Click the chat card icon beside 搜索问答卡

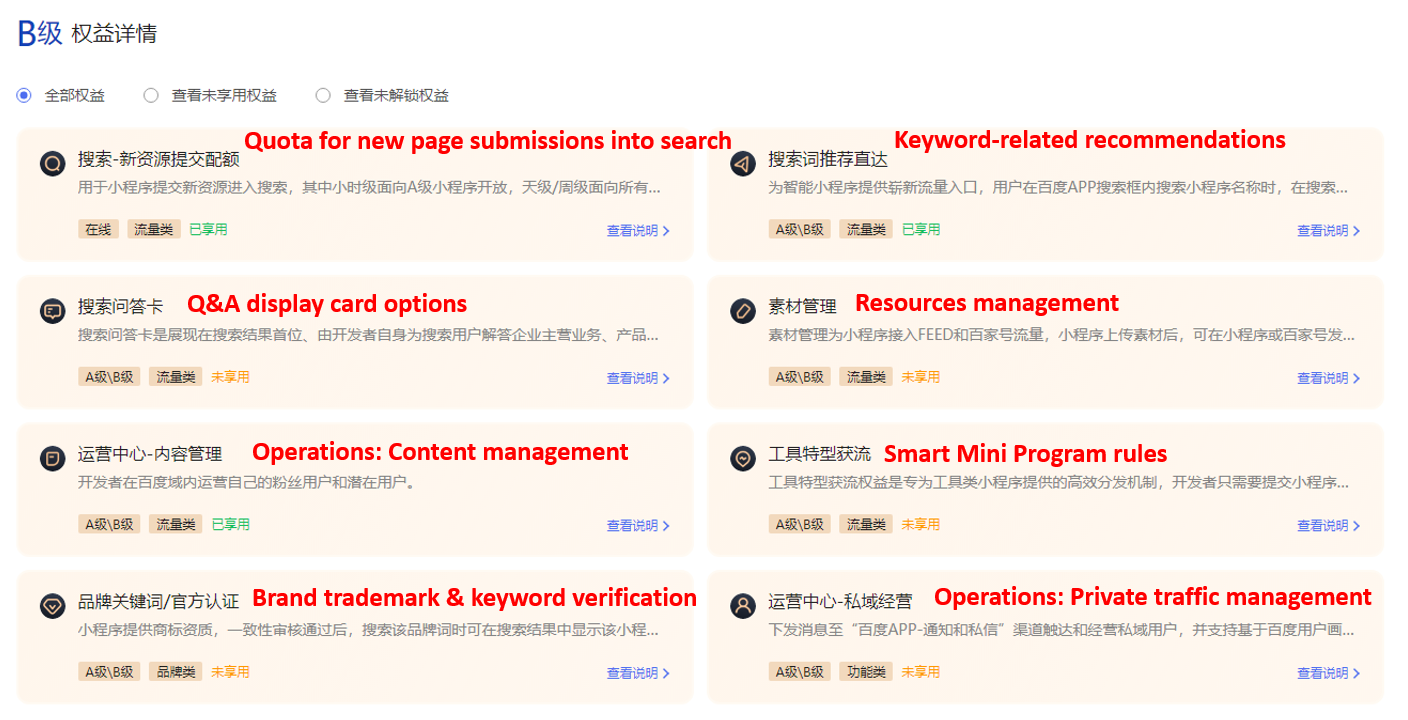point(53,310)
